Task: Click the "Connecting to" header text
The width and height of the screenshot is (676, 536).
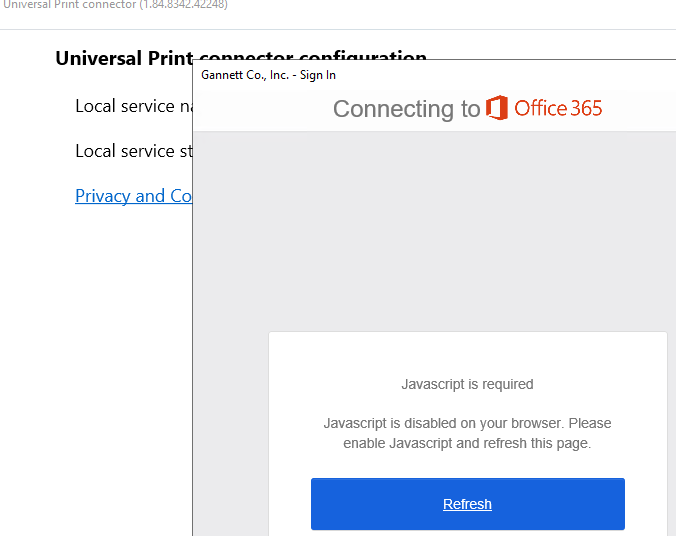Action: click(x=407, y=109)
